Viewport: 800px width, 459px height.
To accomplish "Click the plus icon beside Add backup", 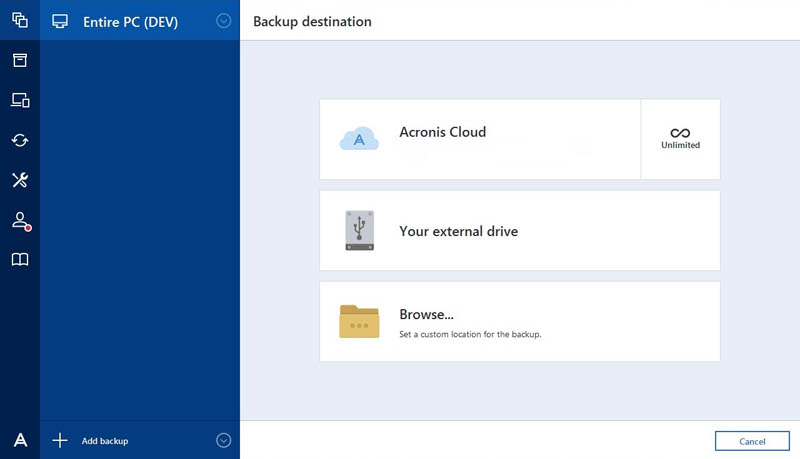I will pyautogui.click(x=60, y=440).
